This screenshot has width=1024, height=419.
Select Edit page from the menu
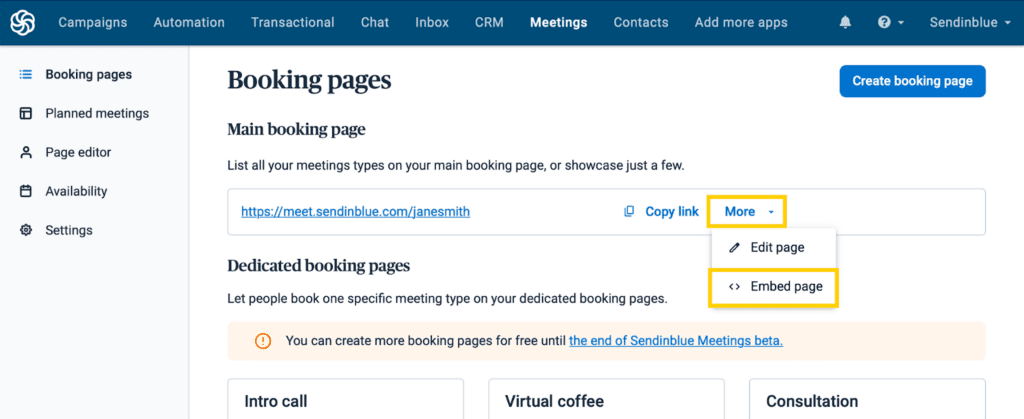[774, 248]
